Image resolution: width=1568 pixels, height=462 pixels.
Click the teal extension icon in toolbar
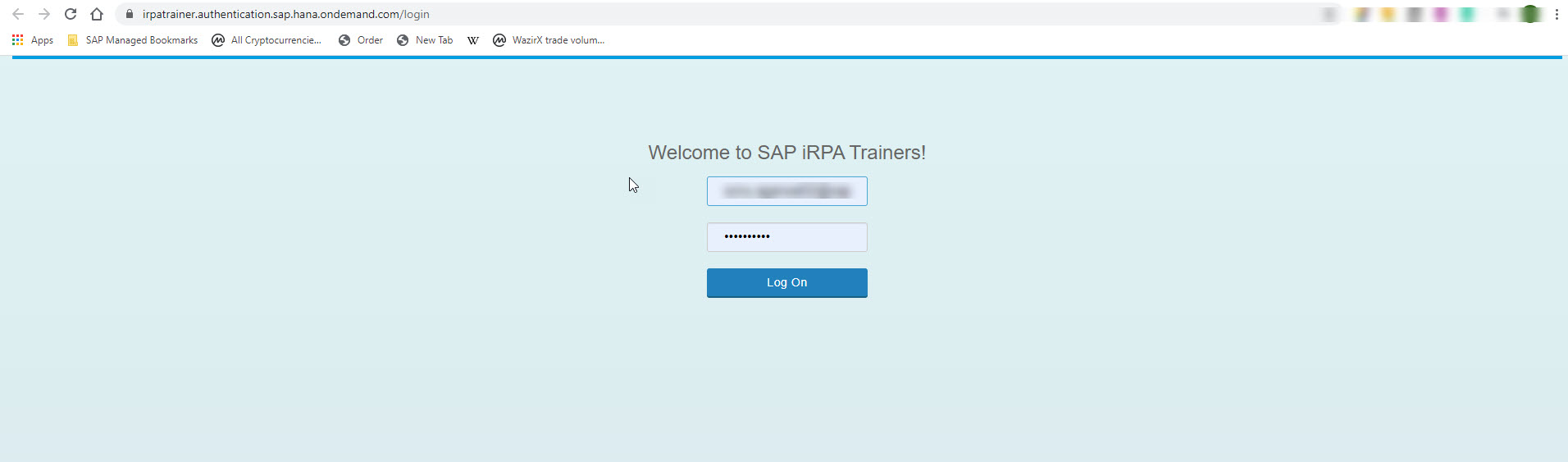point(1467,14)
